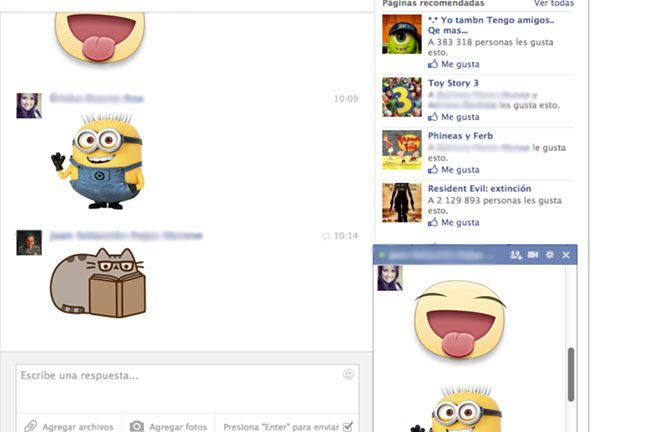Image resolution: width=660 pixels, height=432 pixels.
Task: Open Toy Story 3 page link
Action: pos(453,83)
